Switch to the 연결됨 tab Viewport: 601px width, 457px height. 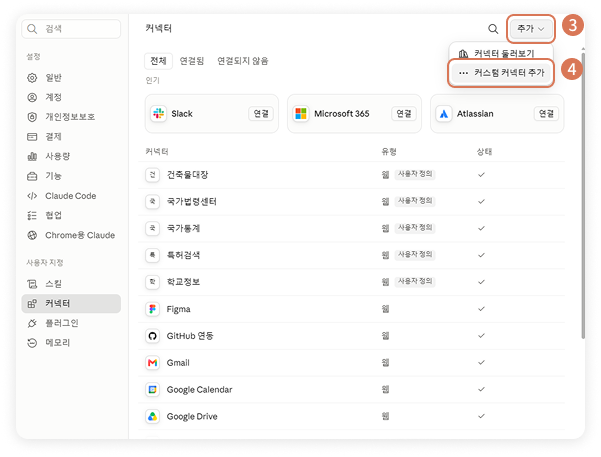[x=192, y=61]
